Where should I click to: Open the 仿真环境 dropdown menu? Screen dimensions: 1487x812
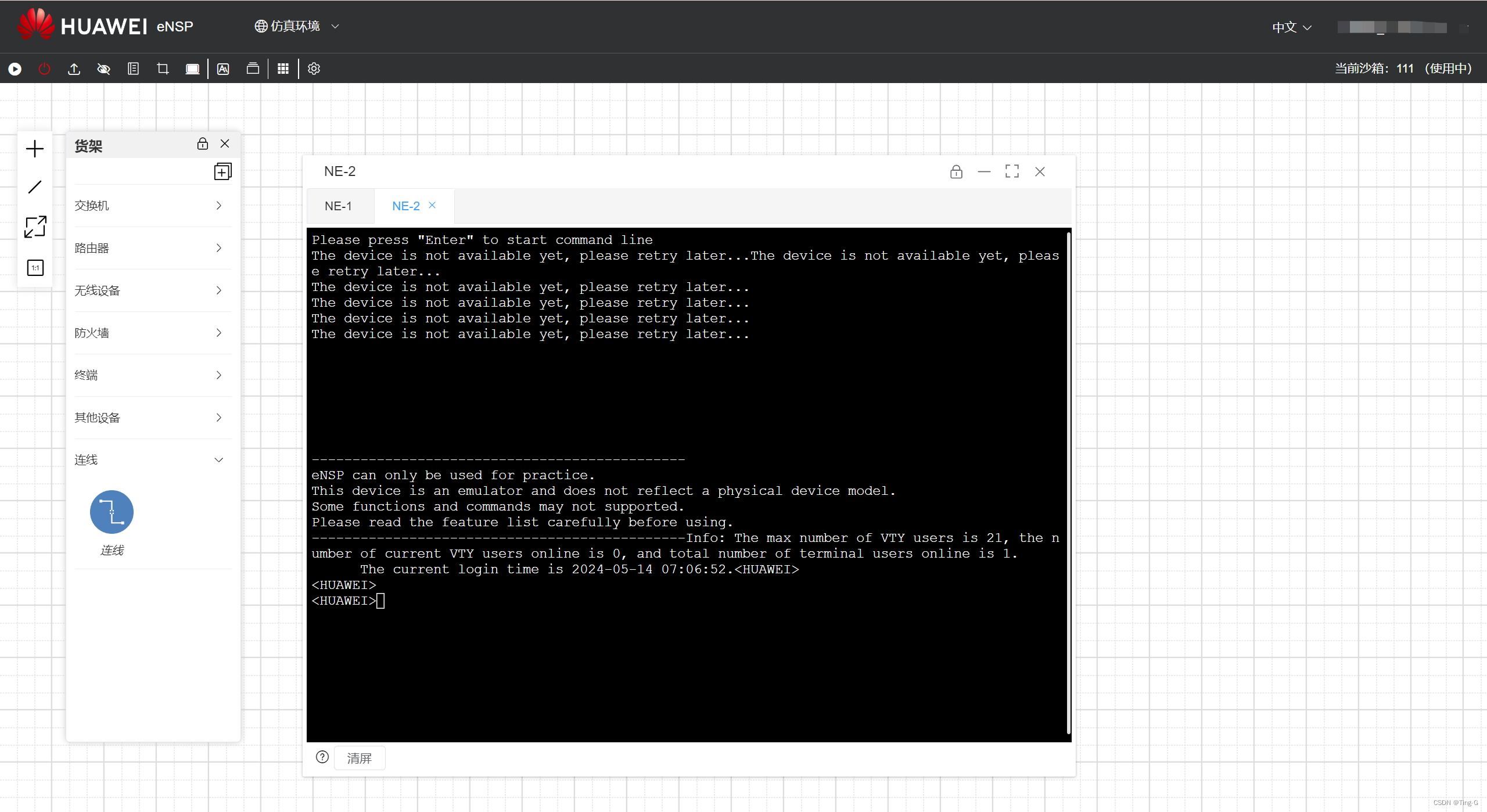pos(296,27)
